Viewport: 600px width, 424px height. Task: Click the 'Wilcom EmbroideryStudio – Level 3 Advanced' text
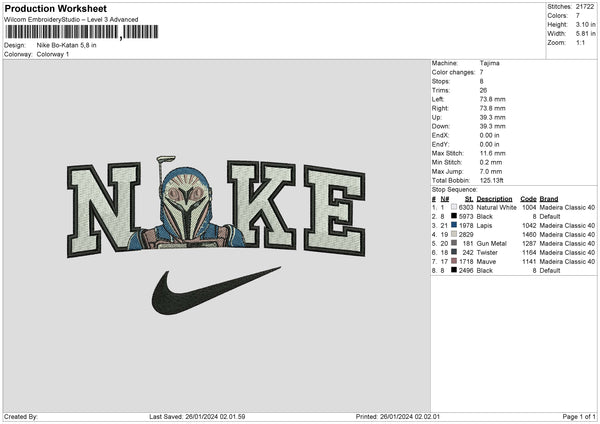click(71, 20)
